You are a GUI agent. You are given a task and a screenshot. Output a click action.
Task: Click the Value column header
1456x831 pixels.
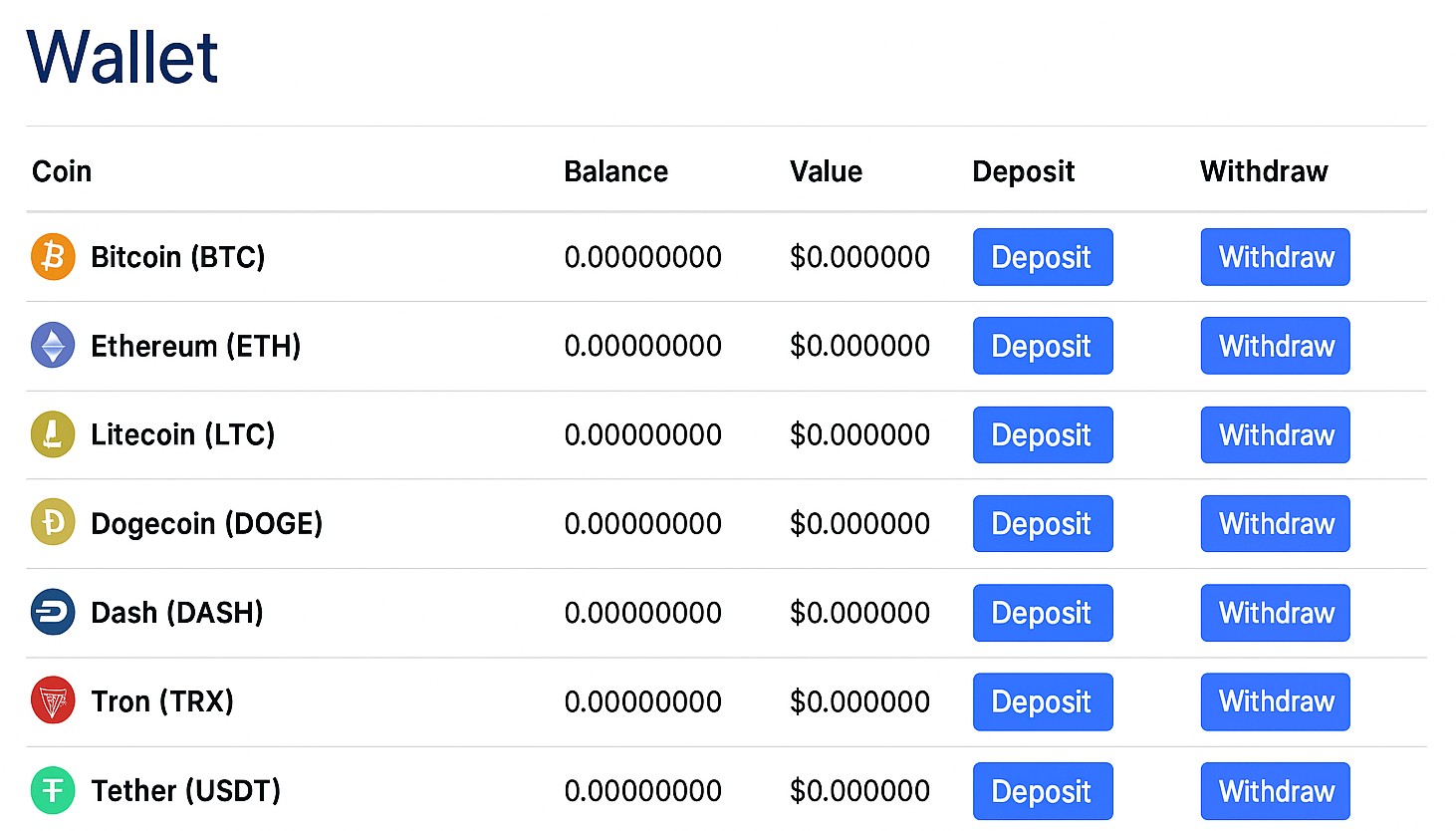tap(826, 171)
